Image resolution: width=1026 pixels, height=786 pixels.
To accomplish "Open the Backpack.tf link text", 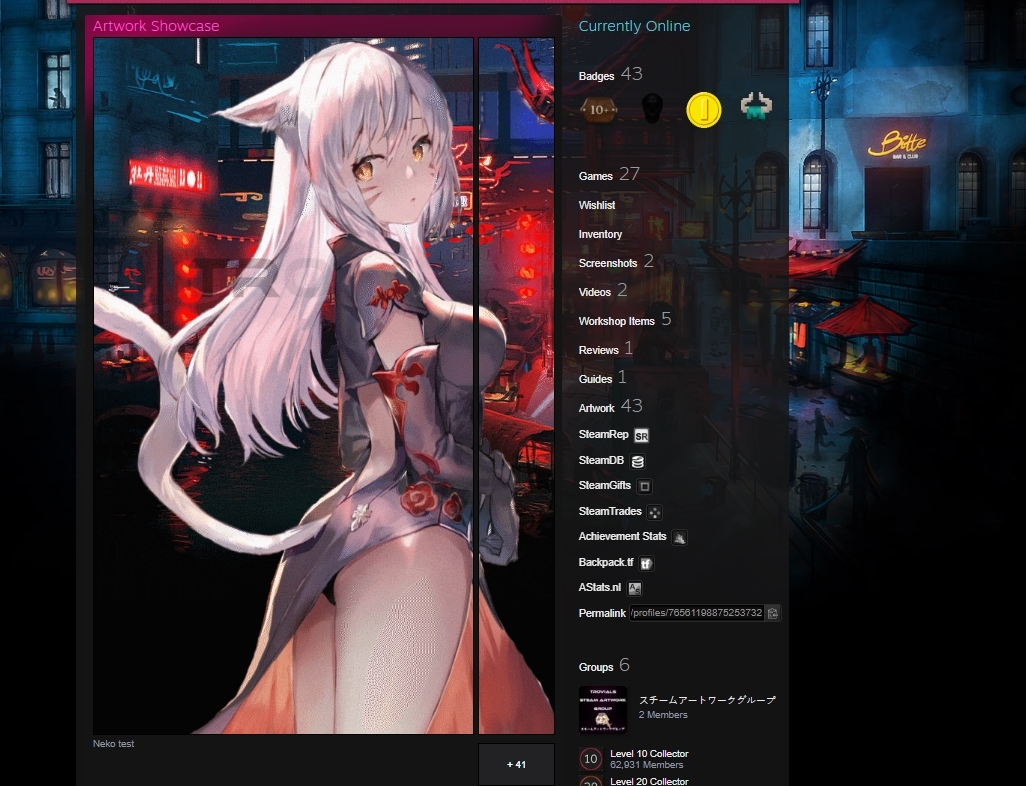I will 606,562.
